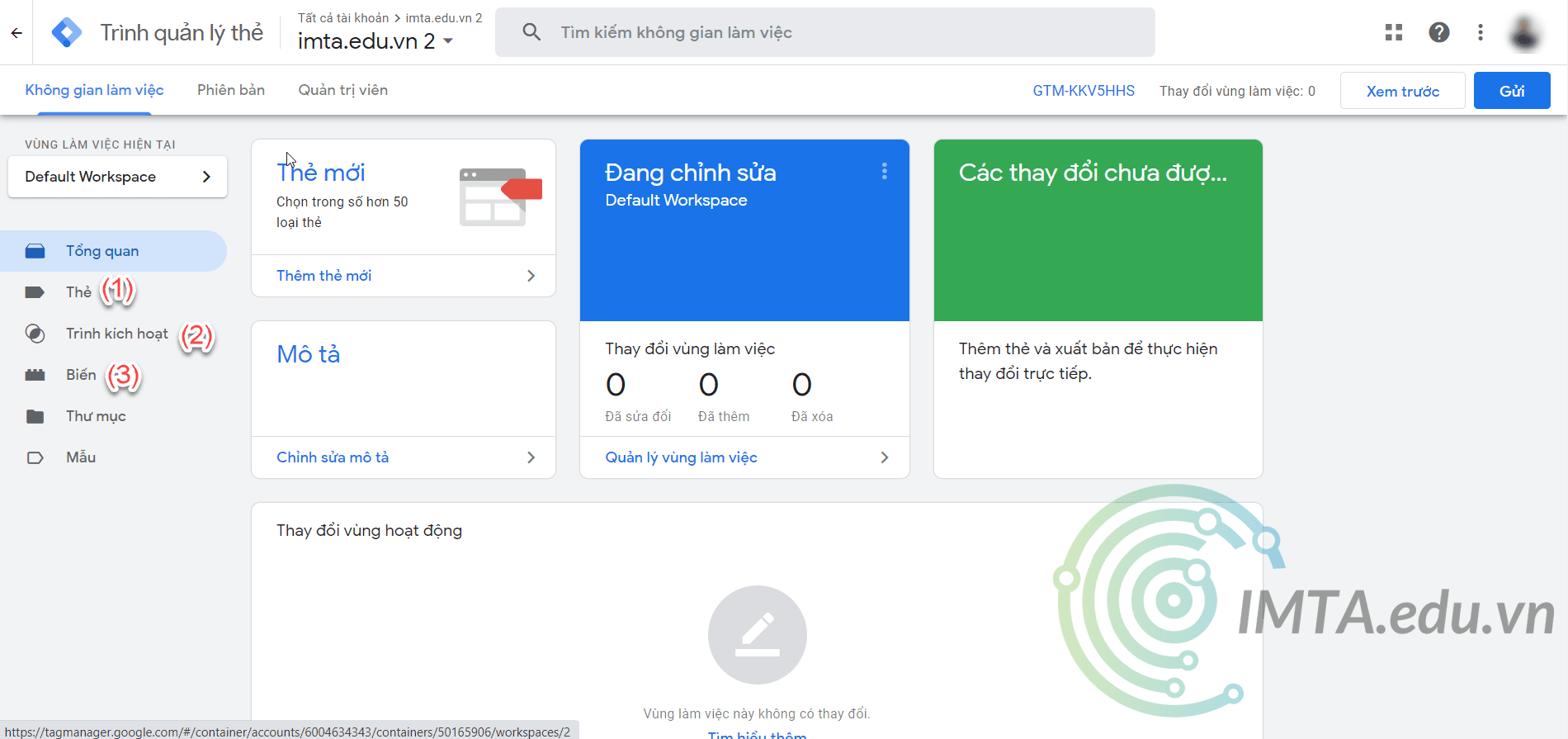The image size is (1568, 739).
Task: Open Đang chỉnh sửa card three-dot menu
Action: (x=884, y=171)
